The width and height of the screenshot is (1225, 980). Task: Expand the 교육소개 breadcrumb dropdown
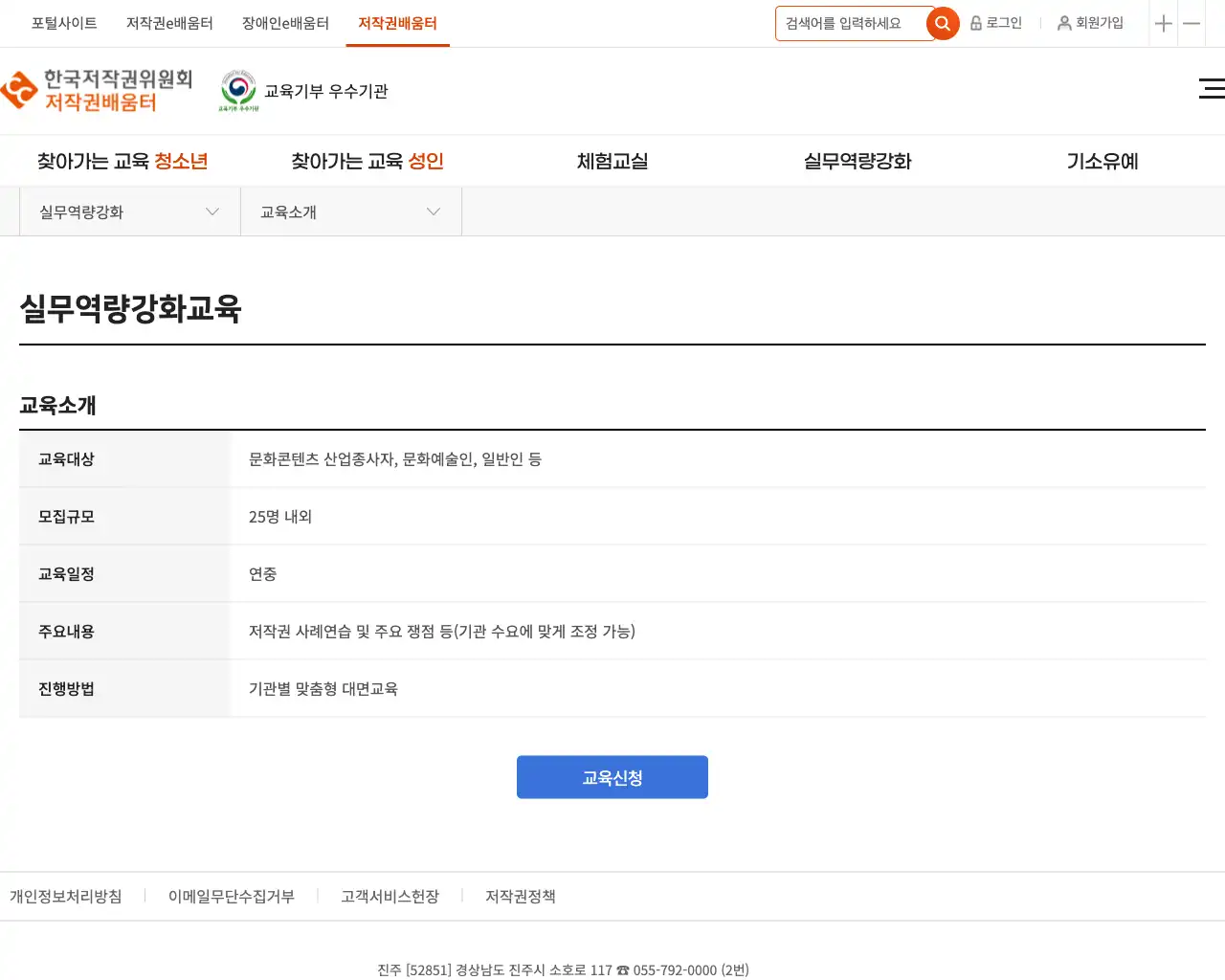coord(350,212)
